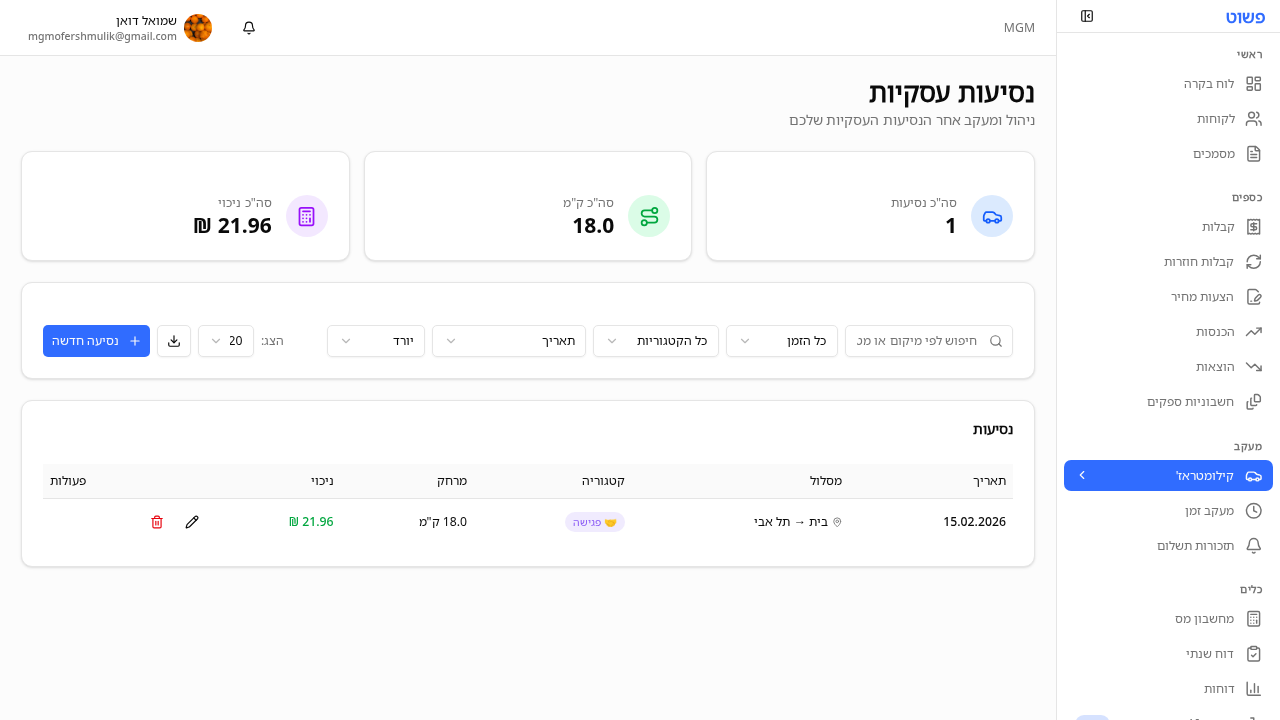Viewport: 1280px width, 720px height.
Task: Click the פגישה category badge
Action: (595, 521)
